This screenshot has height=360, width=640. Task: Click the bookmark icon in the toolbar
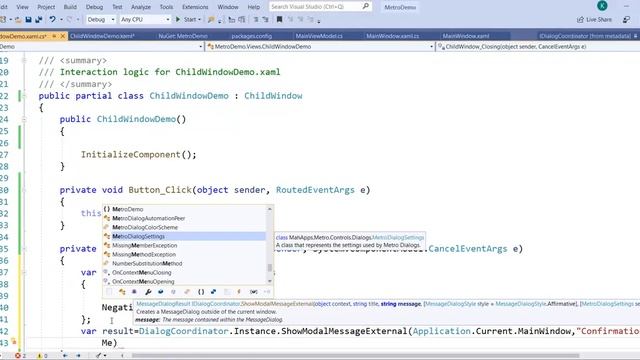coord(280,19)
